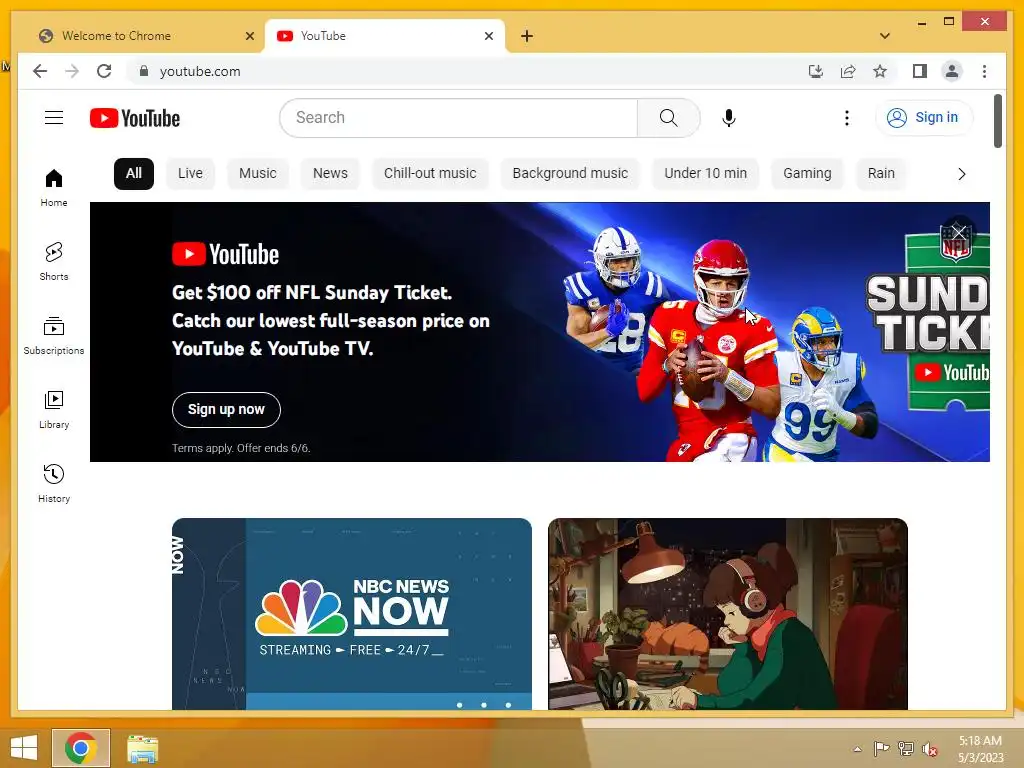
Task: Select the YouTube browser tab
Action: coord(385,36)
